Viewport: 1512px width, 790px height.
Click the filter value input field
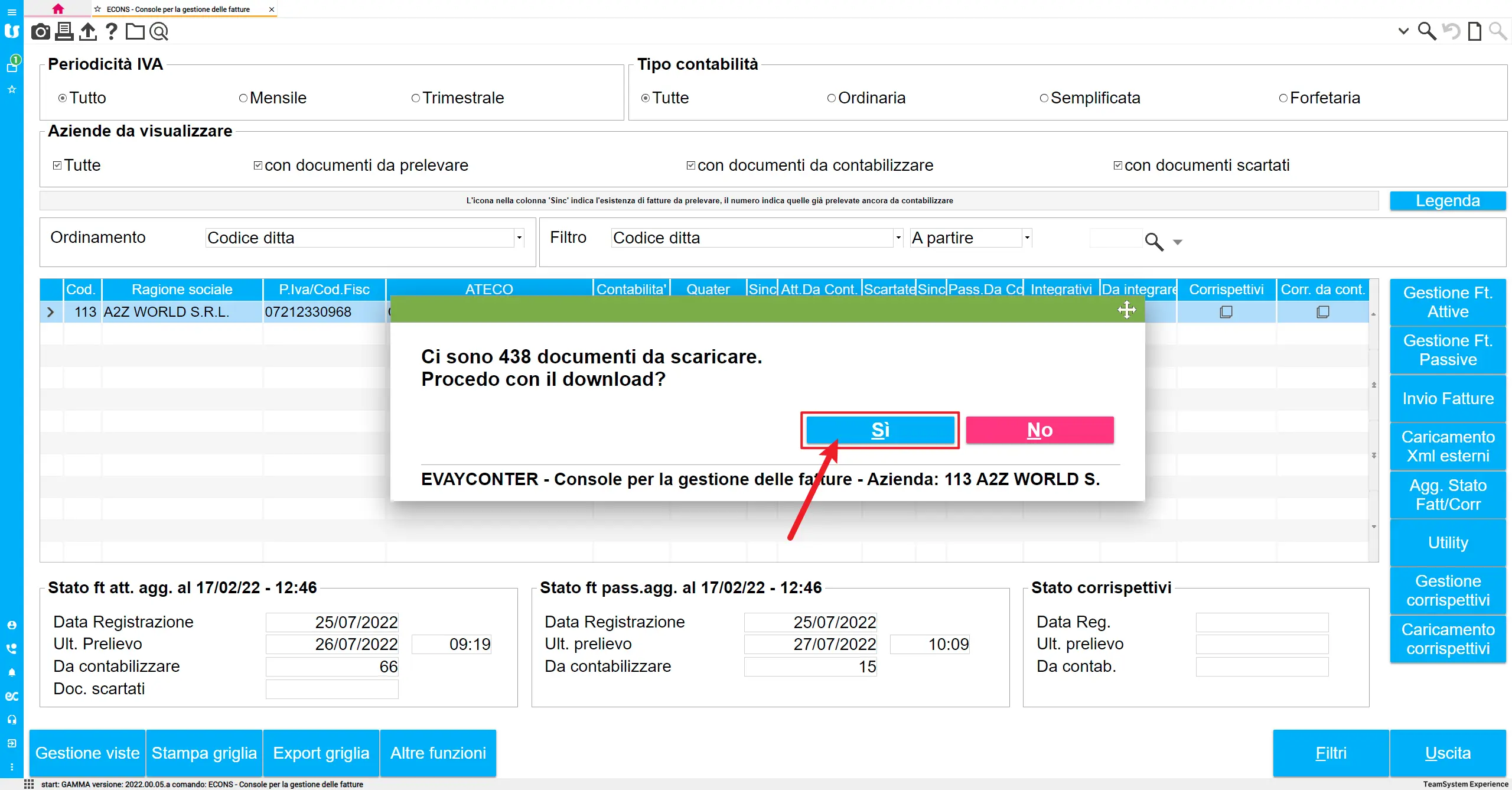1115,238
